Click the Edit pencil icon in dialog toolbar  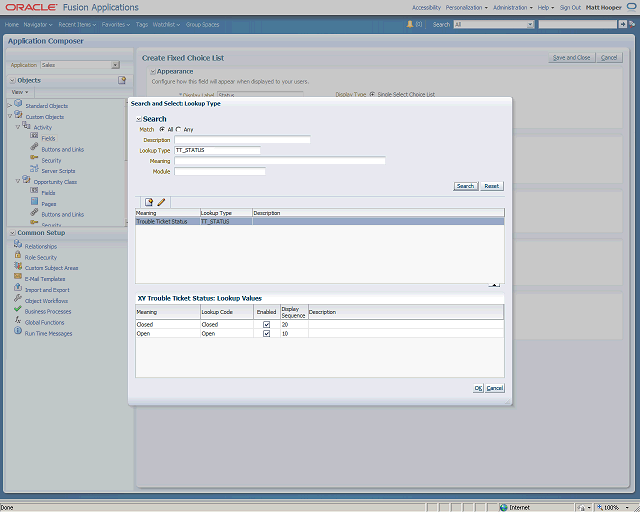(161, 202)
